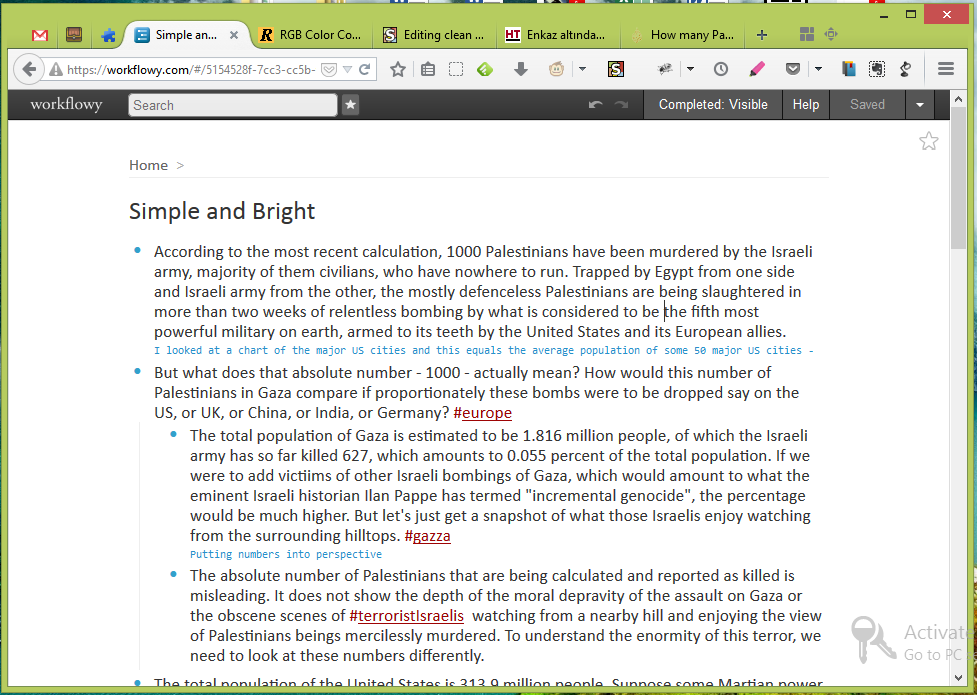Open the dropdown beside the Pocket icon
977x695 pixels.
pyautogui.click(x=818, y=69)
